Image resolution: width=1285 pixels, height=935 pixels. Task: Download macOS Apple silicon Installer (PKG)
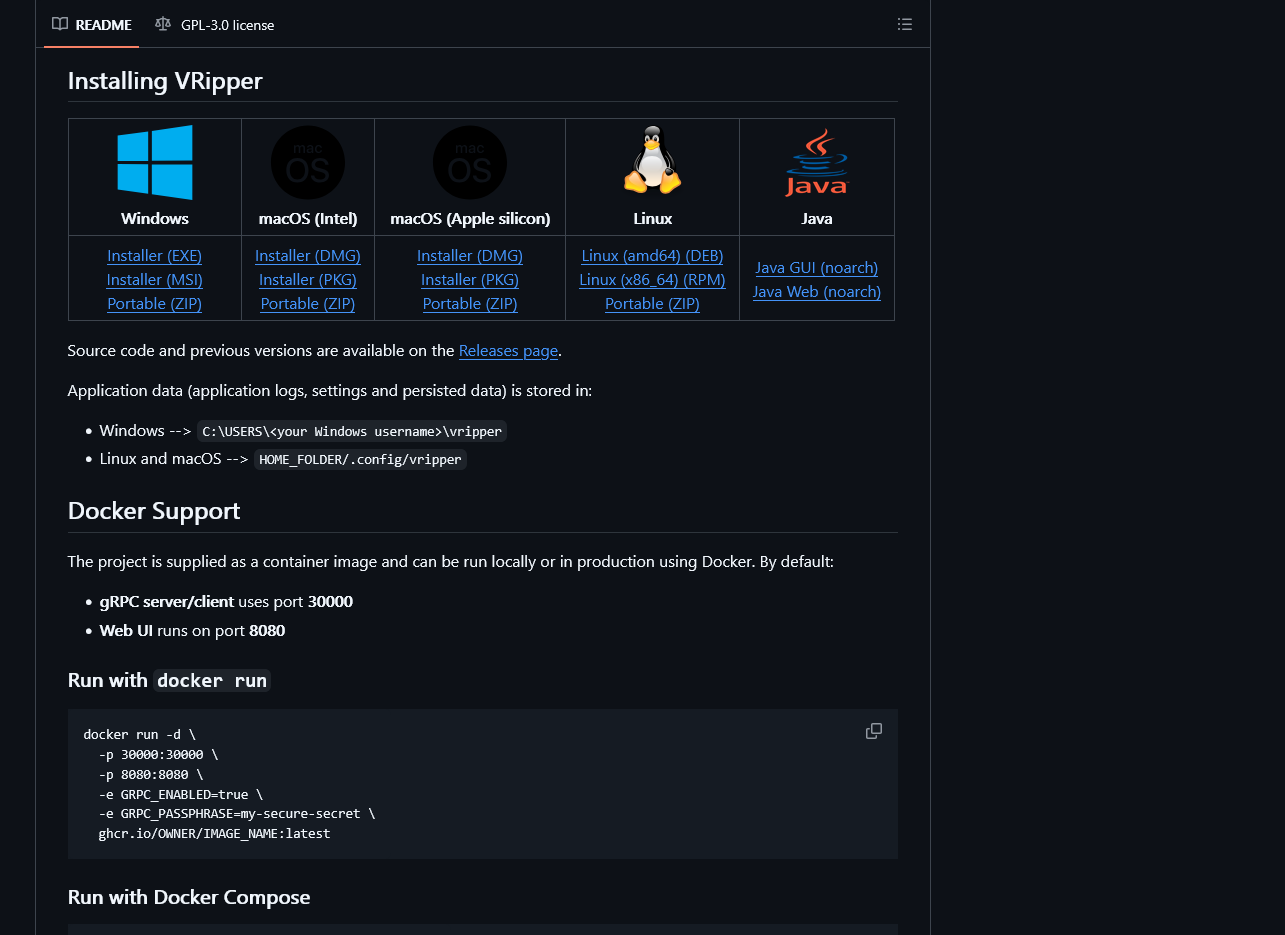[470, 280]
